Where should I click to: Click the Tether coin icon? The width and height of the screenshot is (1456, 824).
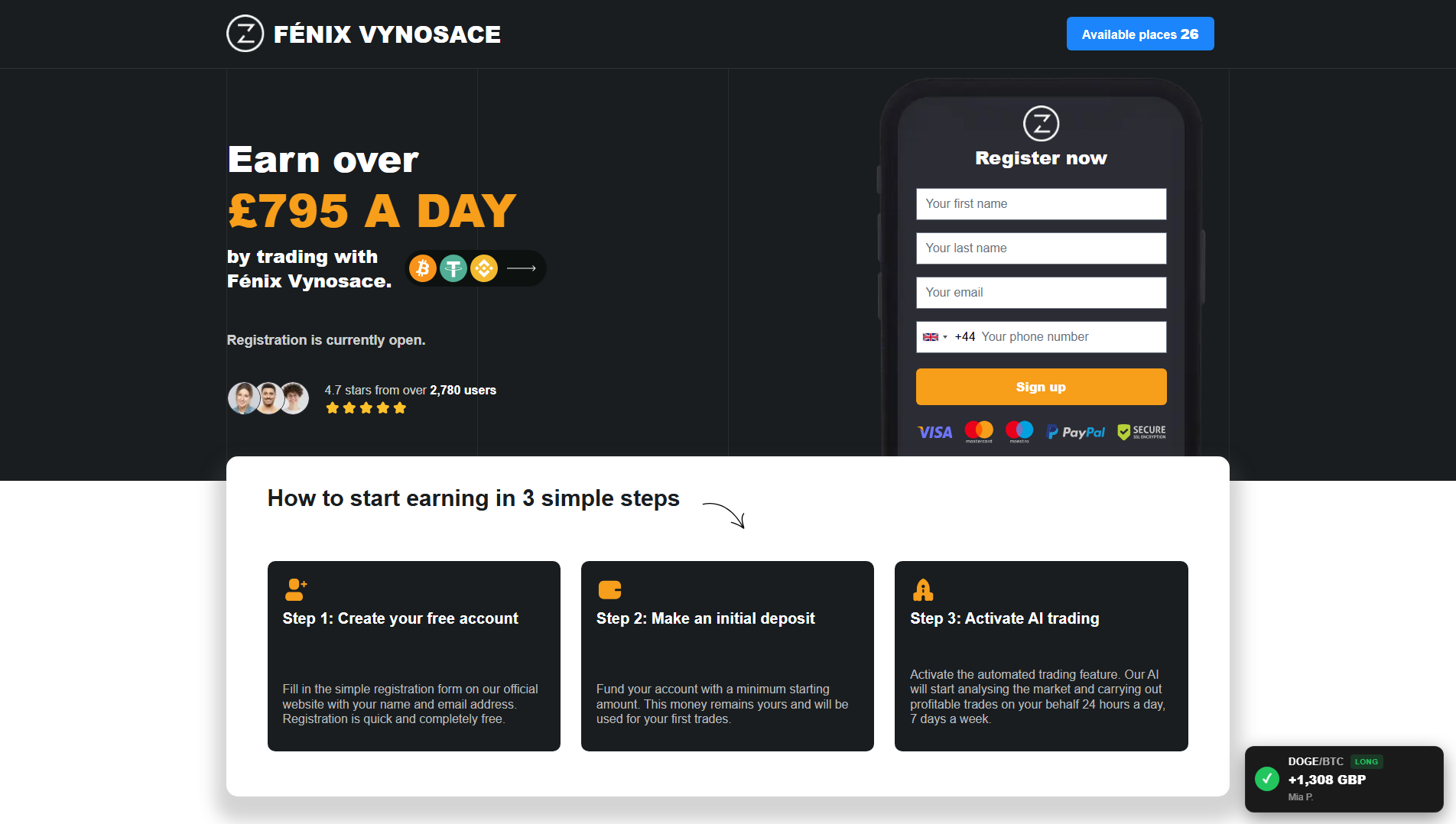click(453, 268)
